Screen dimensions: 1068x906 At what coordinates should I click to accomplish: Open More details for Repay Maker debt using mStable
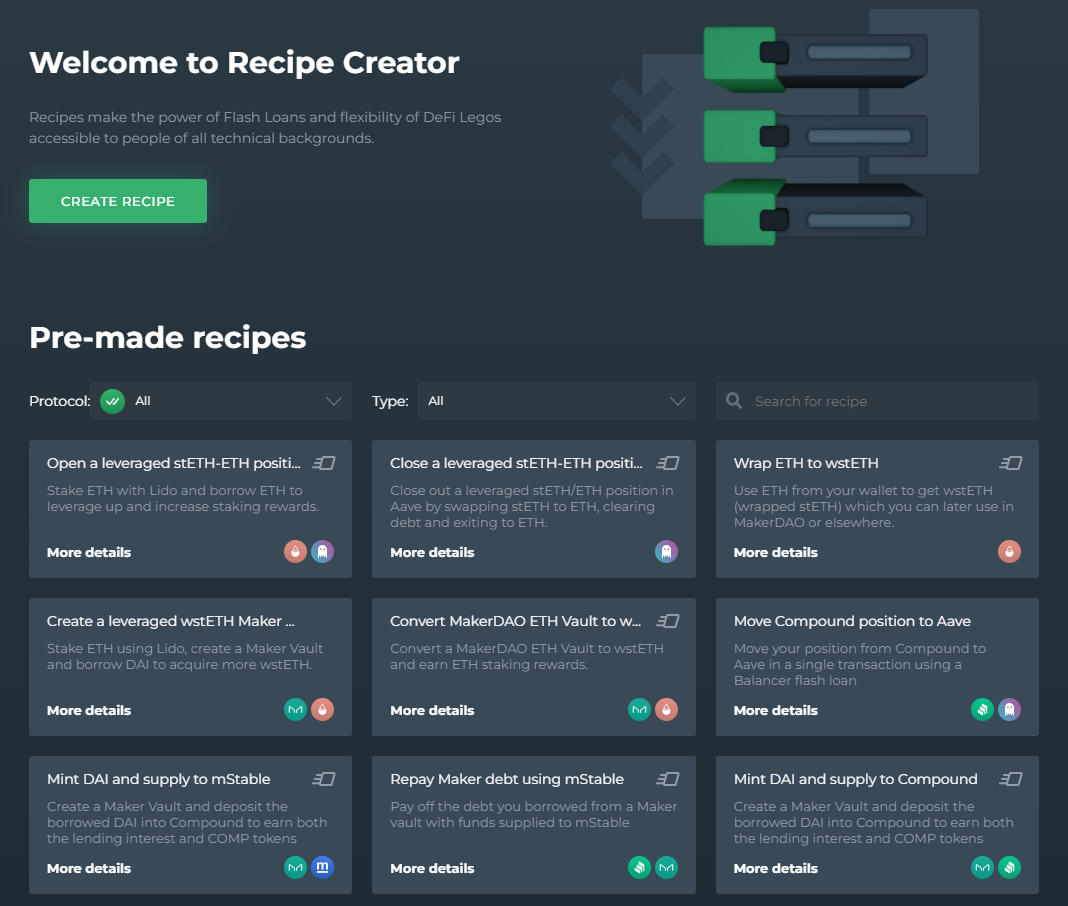pyautogui.click(x=432, y=868)
